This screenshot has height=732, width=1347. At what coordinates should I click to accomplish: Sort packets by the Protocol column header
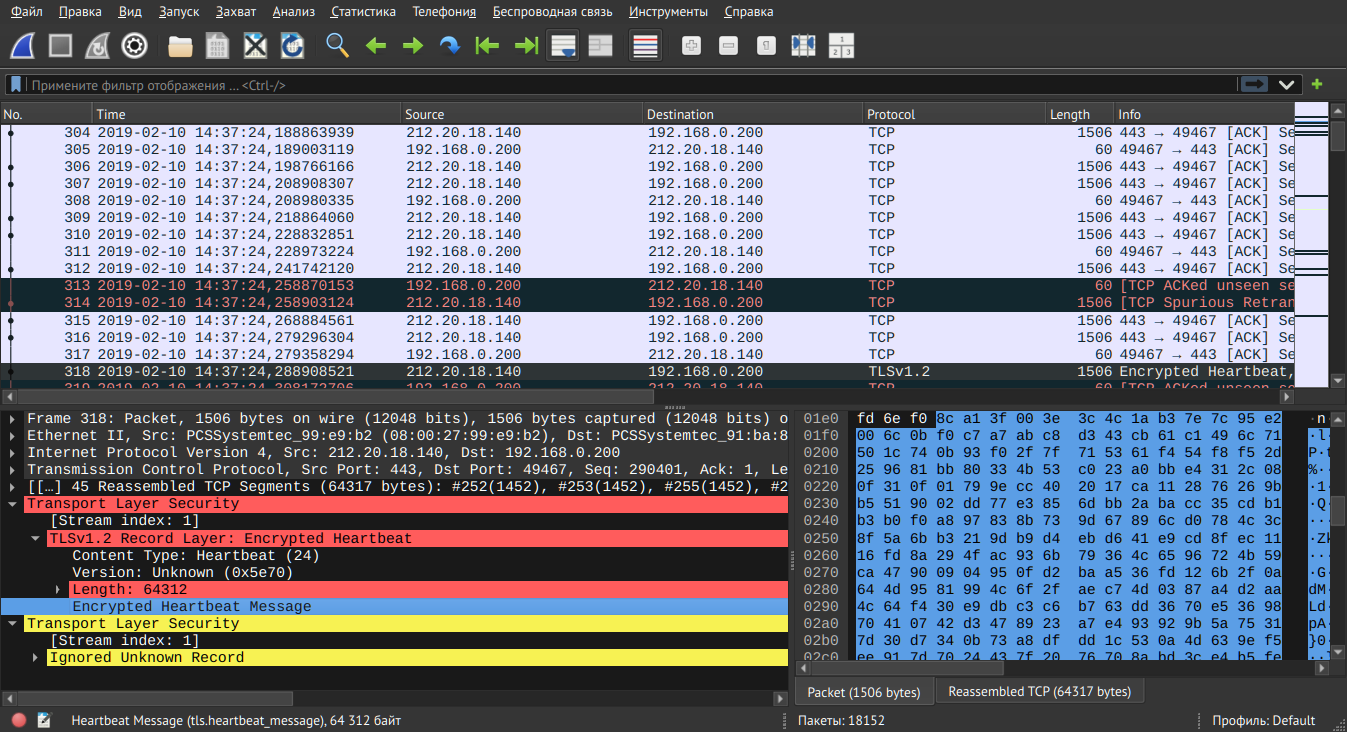click(x=954, y=114)
